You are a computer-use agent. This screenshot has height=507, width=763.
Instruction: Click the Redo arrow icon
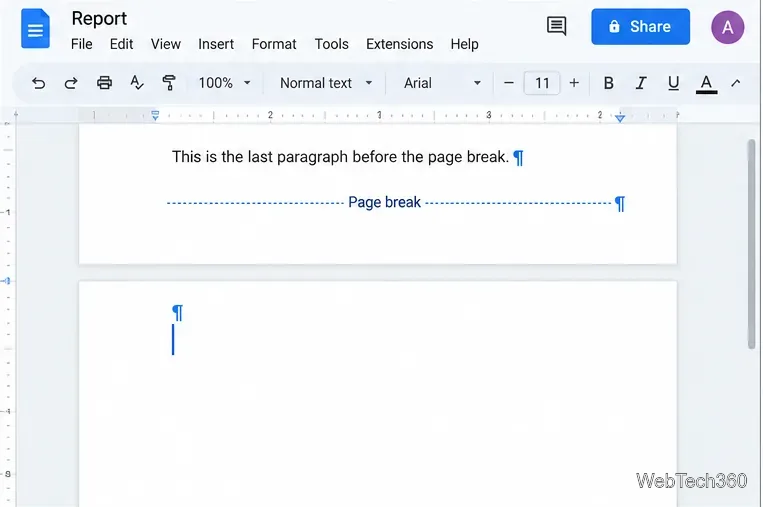[71, 83]
